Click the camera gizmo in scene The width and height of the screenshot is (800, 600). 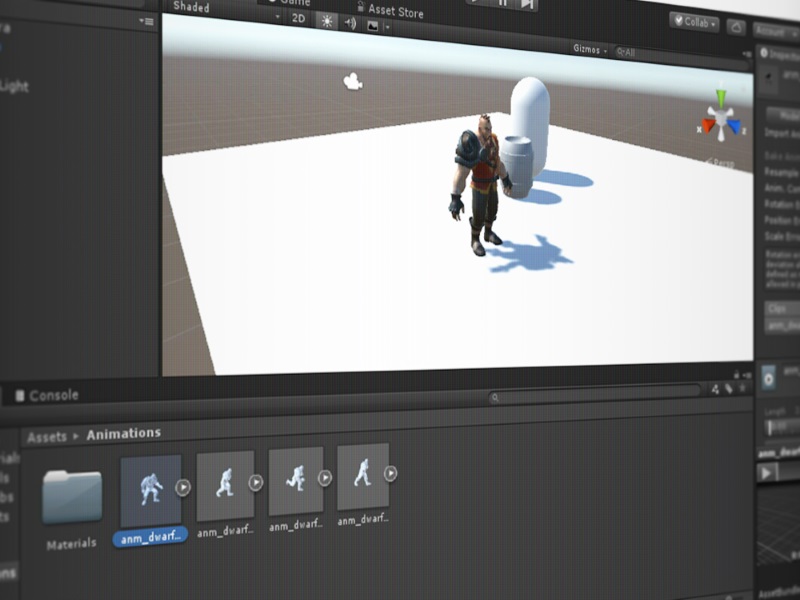coord(351,81)
